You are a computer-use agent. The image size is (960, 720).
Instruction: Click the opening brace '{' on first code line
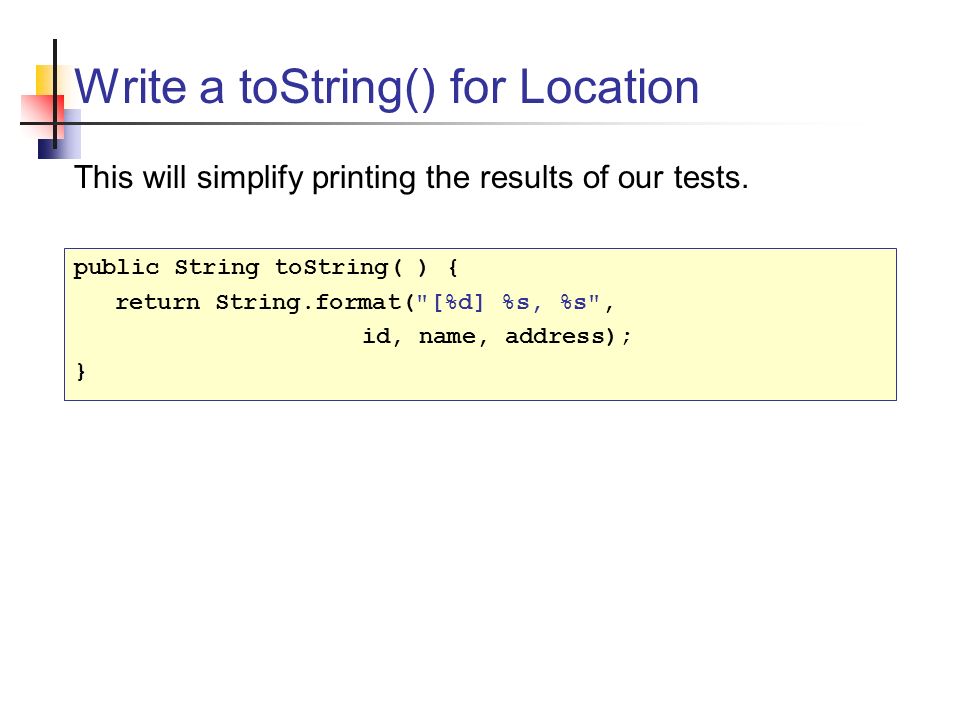pyautogui.click(x=452, y=268)
